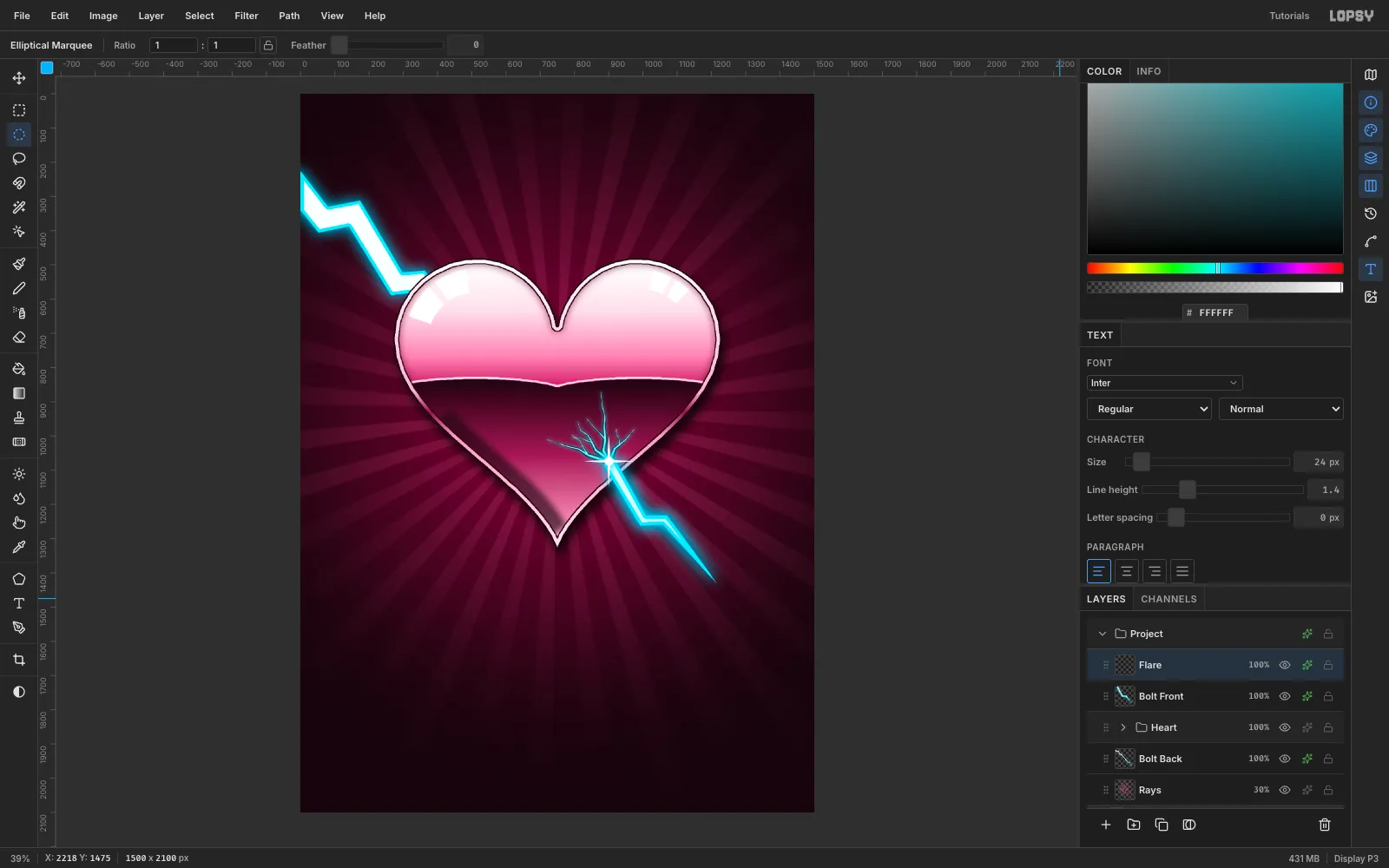This screenshot has height=868, width=1389.
Task: Click the hue spectrum slider
Action: (x=1215, y=268)
